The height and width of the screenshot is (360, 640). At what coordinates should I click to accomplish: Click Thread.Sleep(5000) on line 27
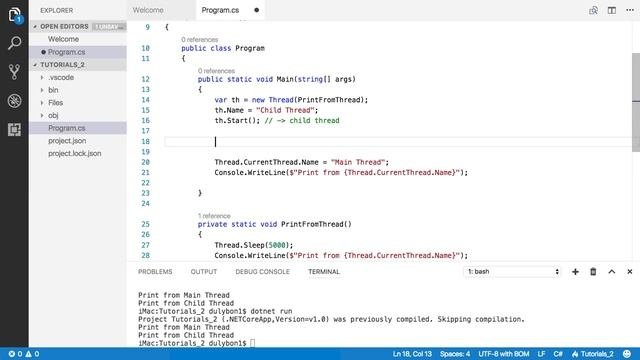(254, 245)
